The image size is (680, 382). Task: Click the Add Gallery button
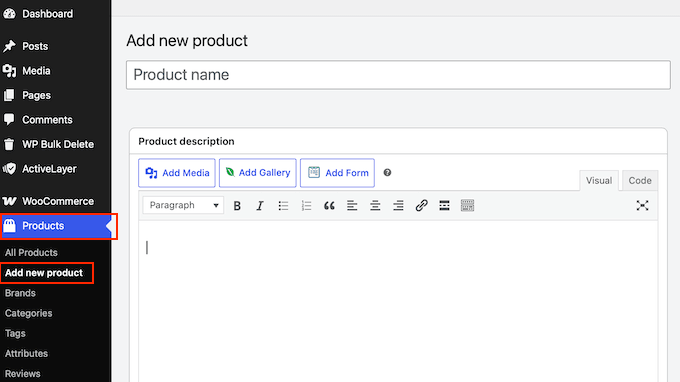(258, 173)
